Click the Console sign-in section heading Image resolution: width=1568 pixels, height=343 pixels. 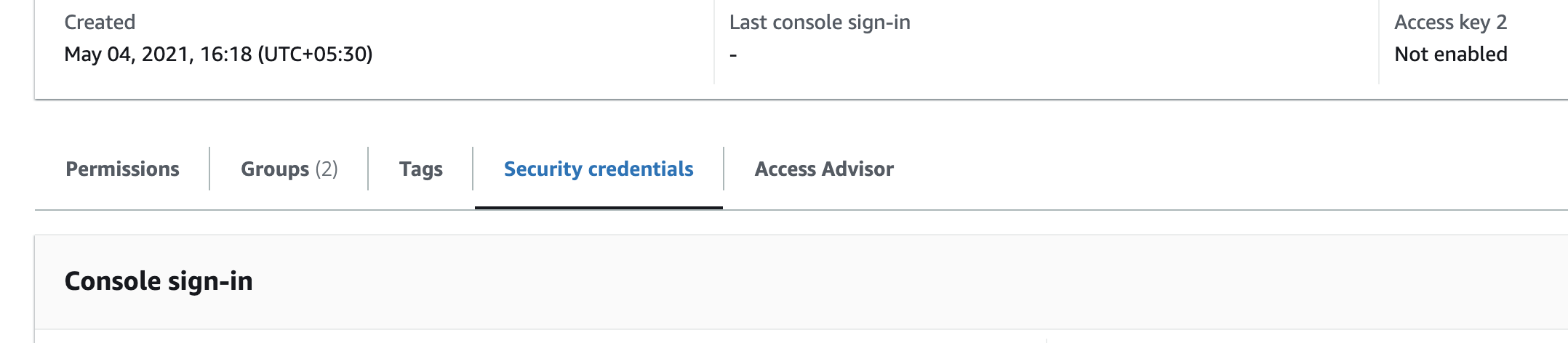(159, 281)
